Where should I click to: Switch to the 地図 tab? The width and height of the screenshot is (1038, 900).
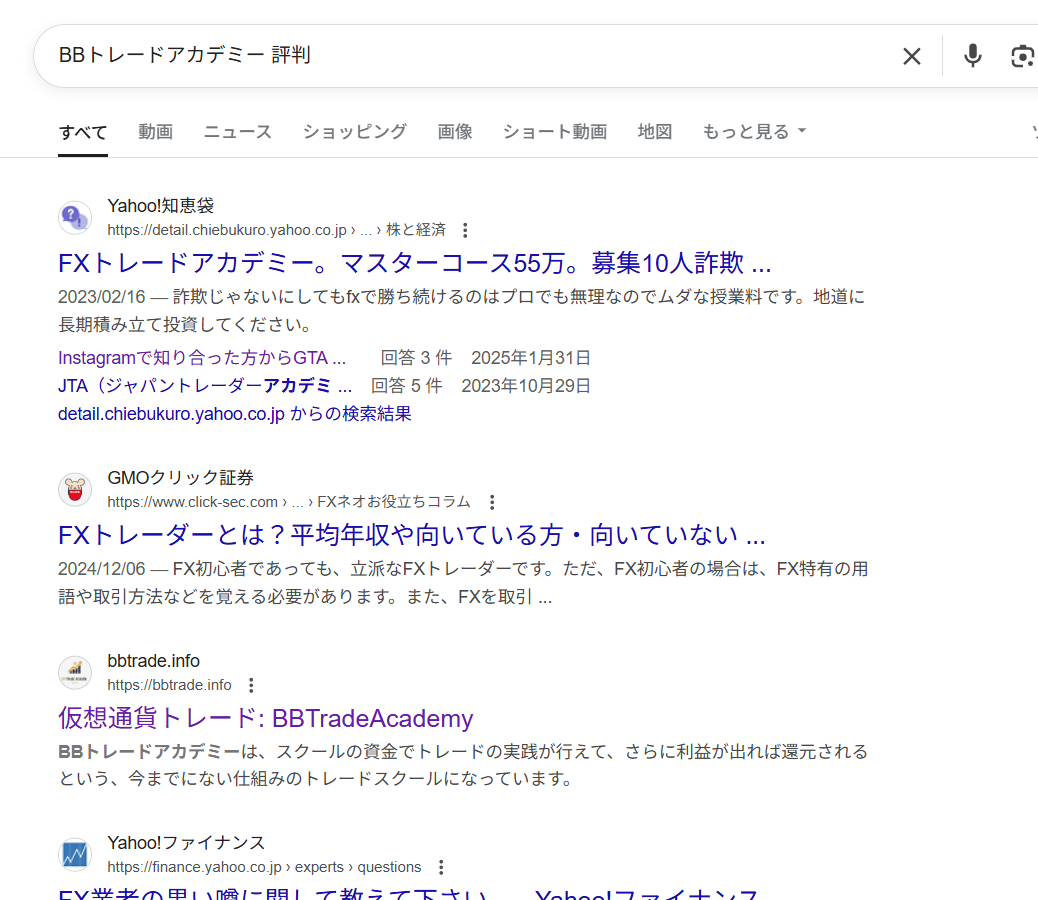pos(655,132)
